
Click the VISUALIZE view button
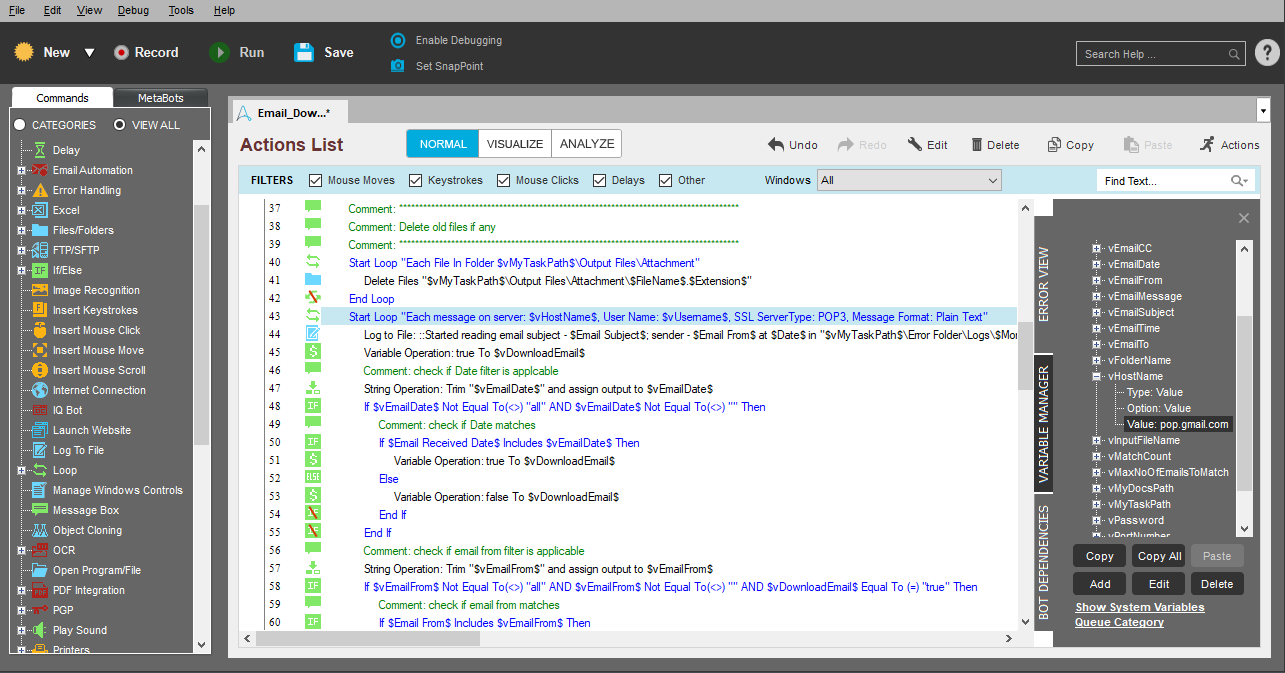[x=514, y=144]
